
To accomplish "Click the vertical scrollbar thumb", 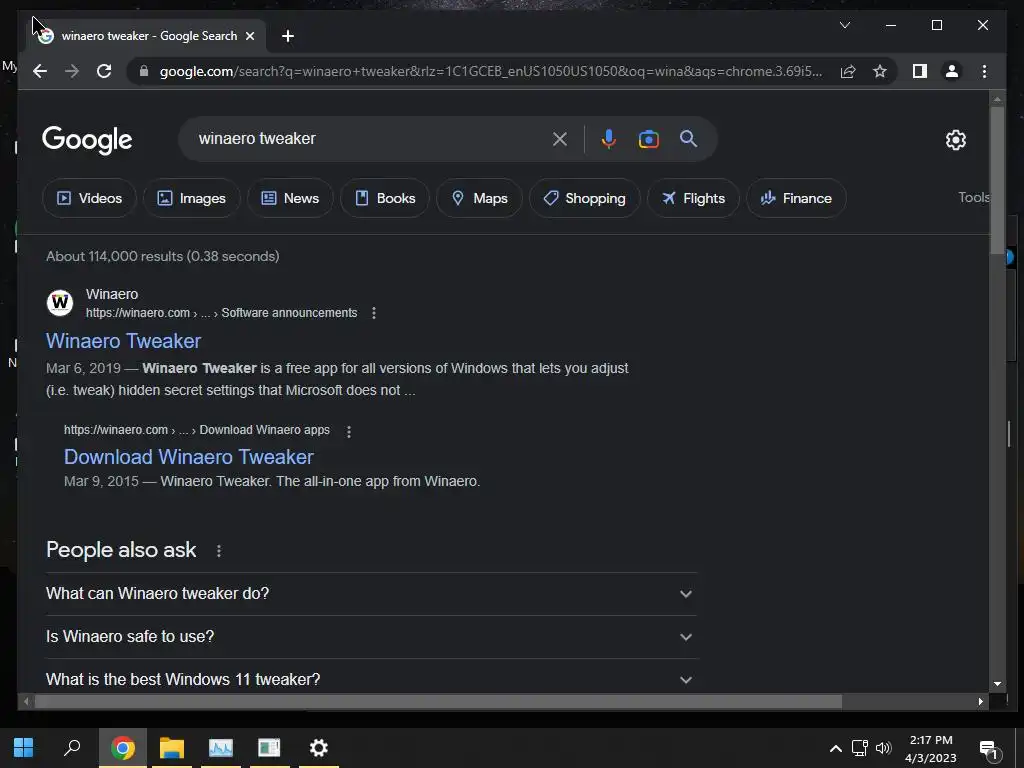I will pos(997,180).
